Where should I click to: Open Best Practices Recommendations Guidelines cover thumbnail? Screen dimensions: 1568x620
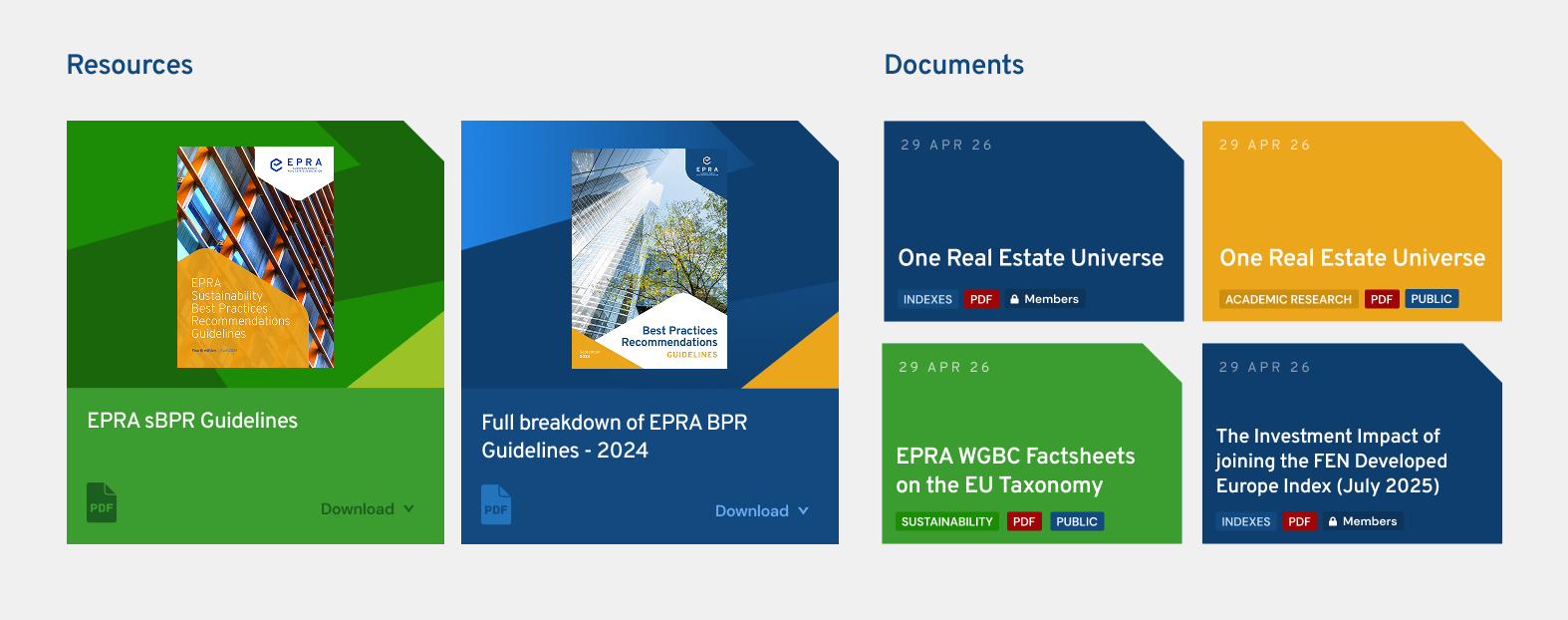pos(650,258)
